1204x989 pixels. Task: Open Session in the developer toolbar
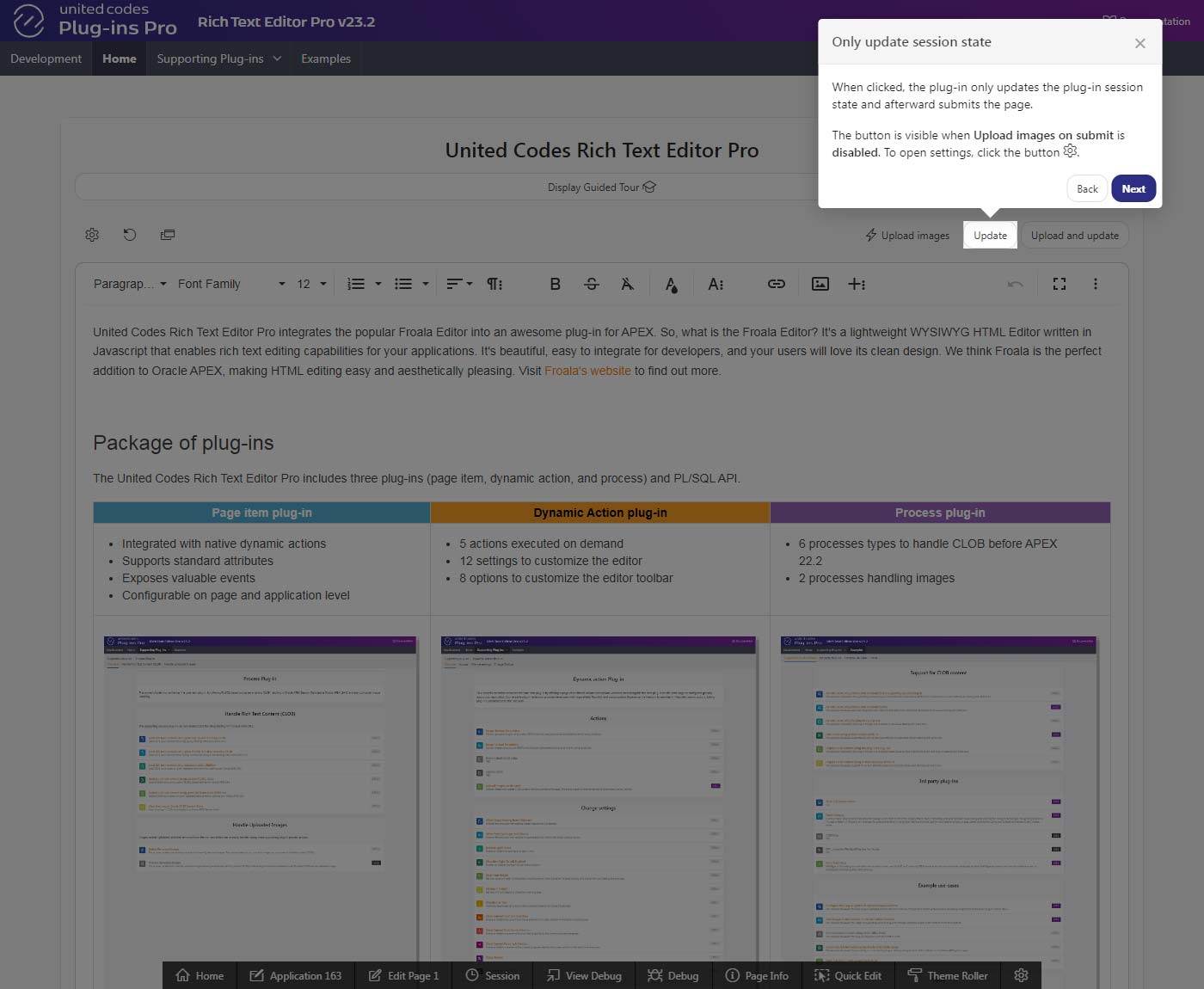point(493,975)
